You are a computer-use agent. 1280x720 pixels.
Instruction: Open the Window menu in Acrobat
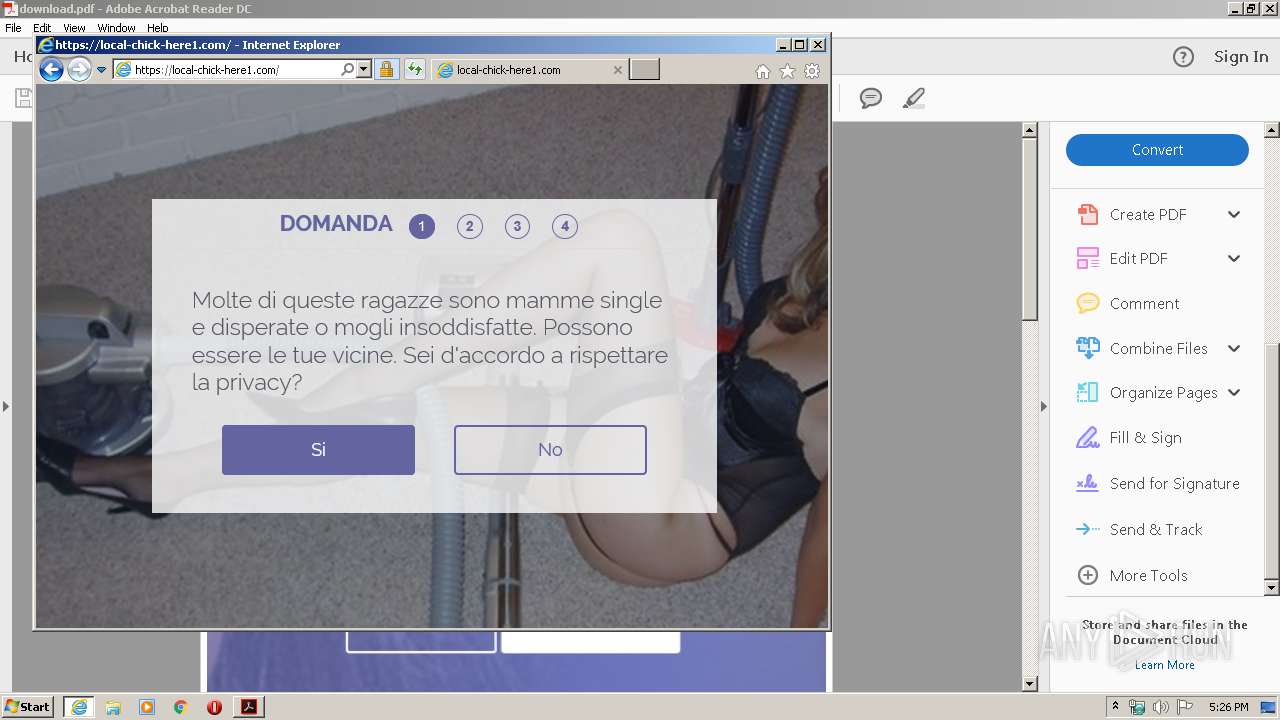(116, 28)
